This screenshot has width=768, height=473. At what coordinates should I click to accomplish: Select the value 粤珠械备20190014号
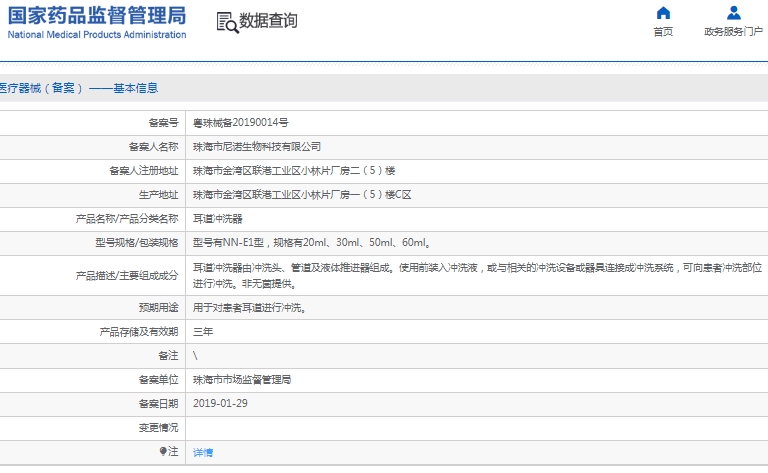[240, 122]
